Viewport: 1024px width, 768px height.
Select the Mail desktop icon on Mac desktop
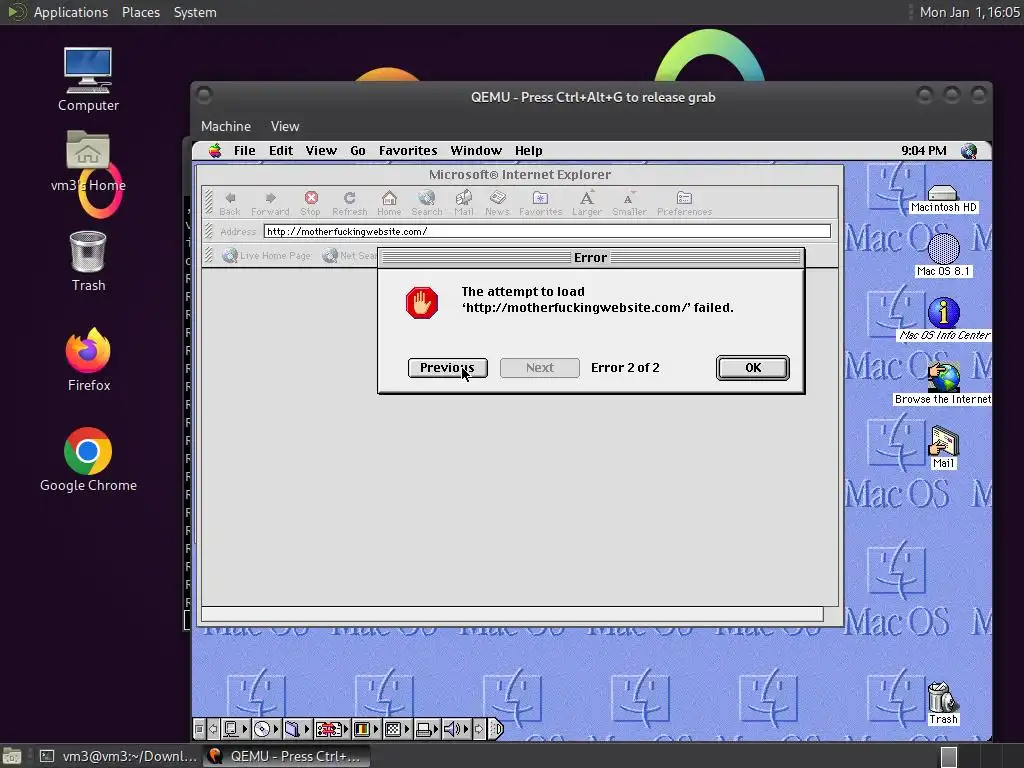(943, 447)
